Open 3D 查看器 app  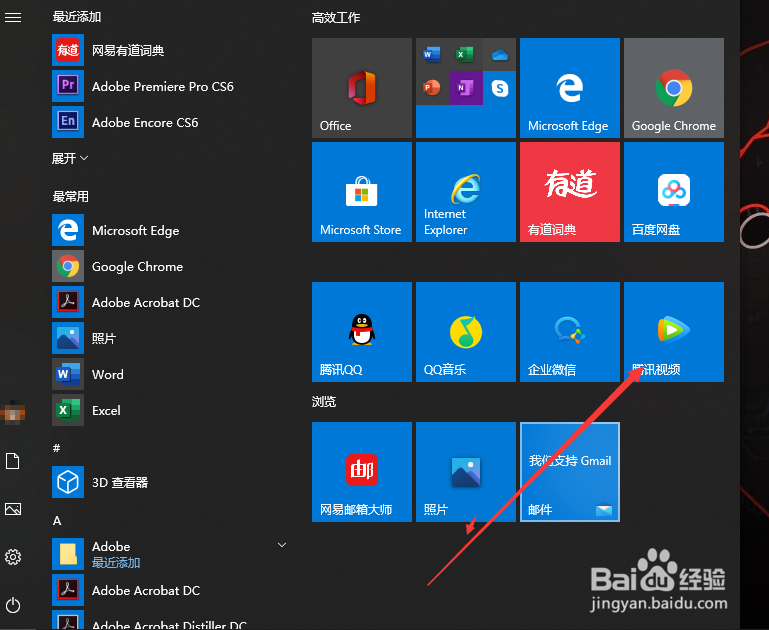click(169, 482)
